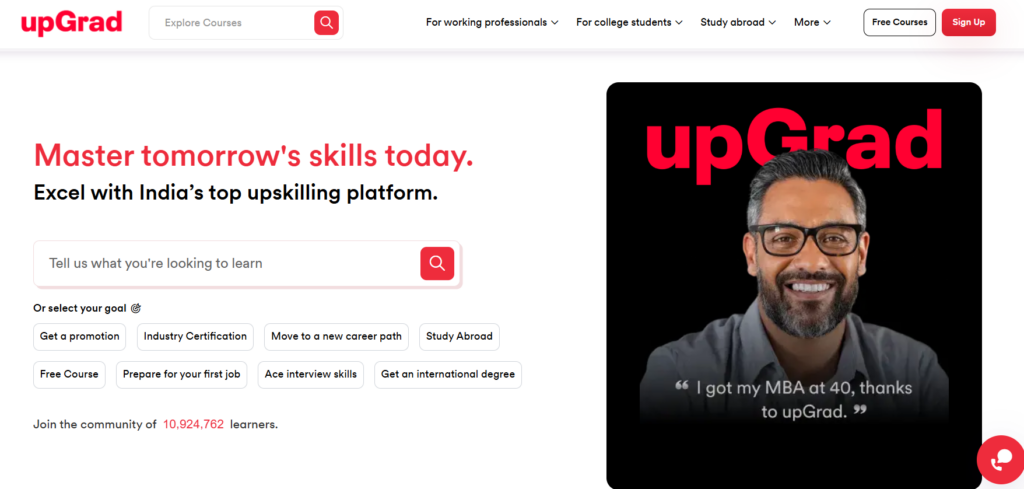Click the upGrad logo in the header
1024x489 pixels.
[x=71, y=23]
